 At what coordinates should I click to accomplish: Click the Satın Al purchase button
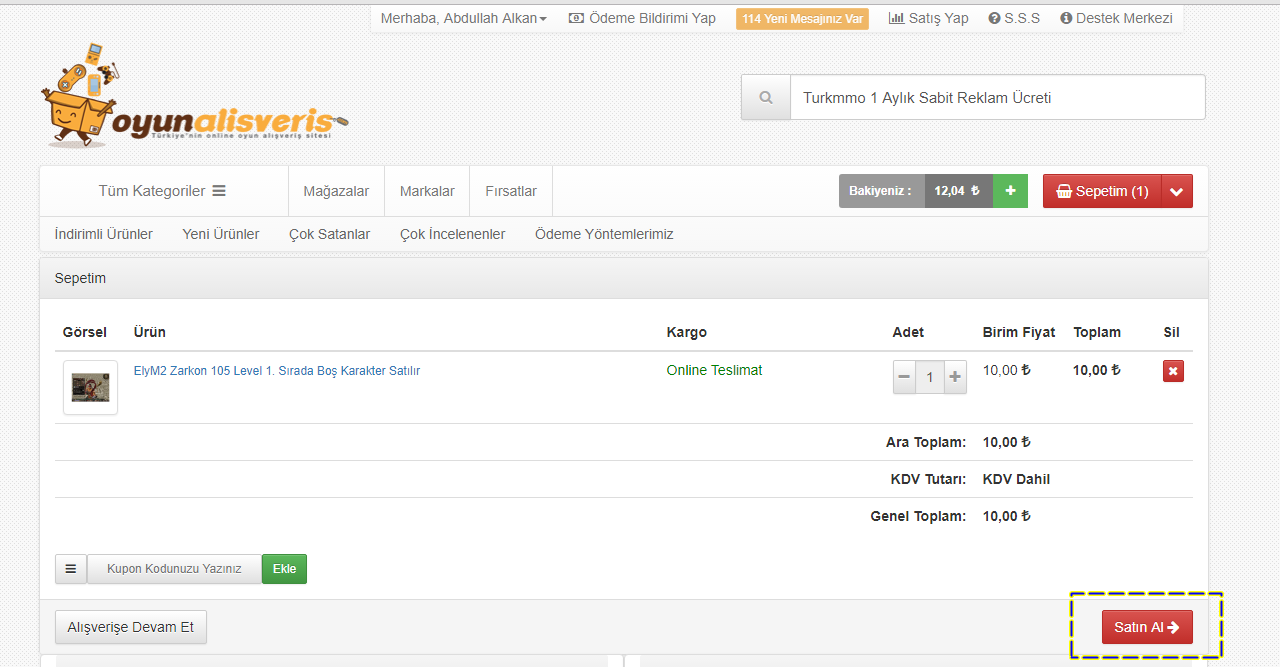(x=1147, y=627)
